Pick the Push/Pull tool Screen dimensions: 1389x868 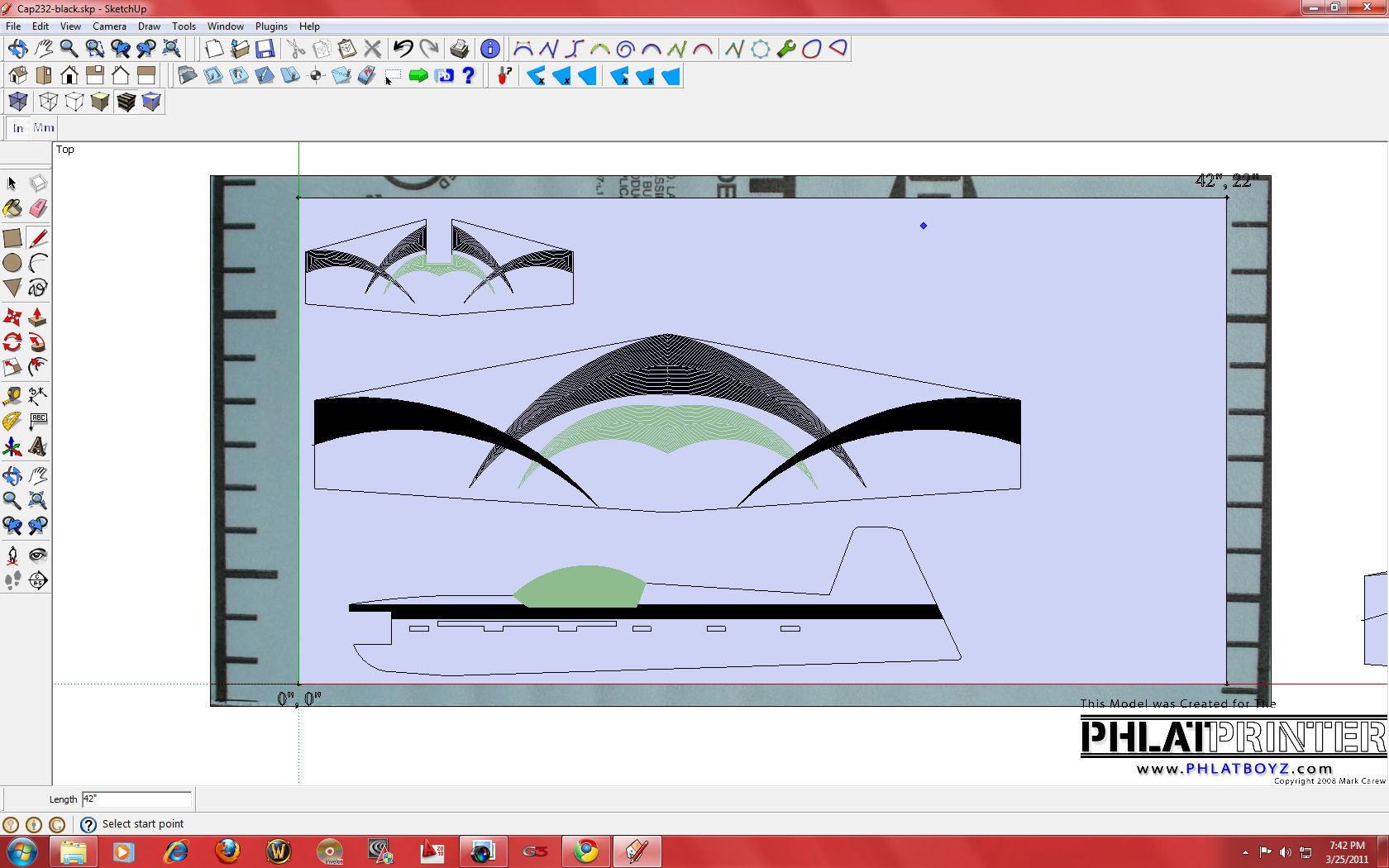point(38,317)
